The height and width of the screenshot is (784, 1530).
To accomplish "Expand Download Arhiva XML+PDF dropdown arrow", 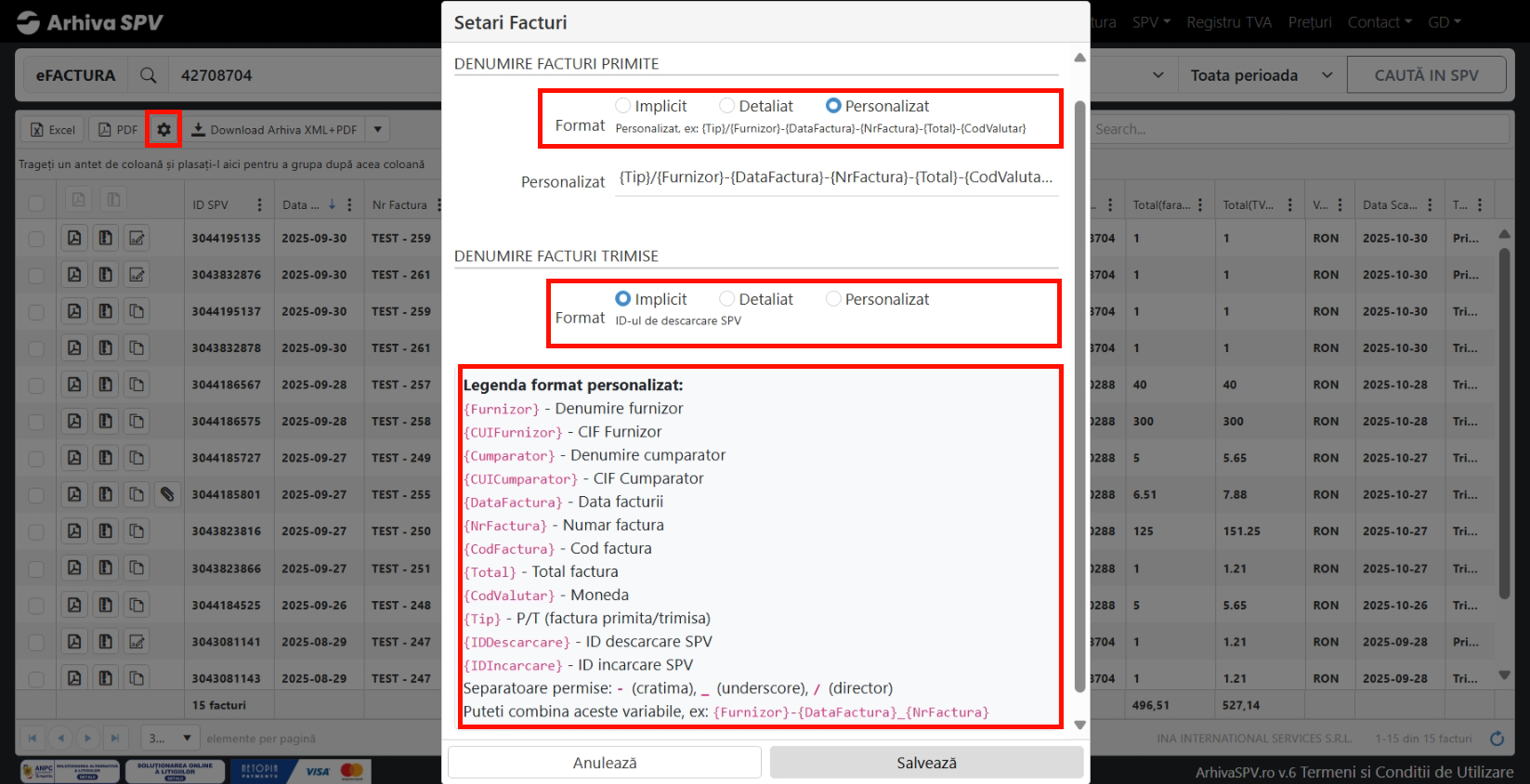I will 378,130.
